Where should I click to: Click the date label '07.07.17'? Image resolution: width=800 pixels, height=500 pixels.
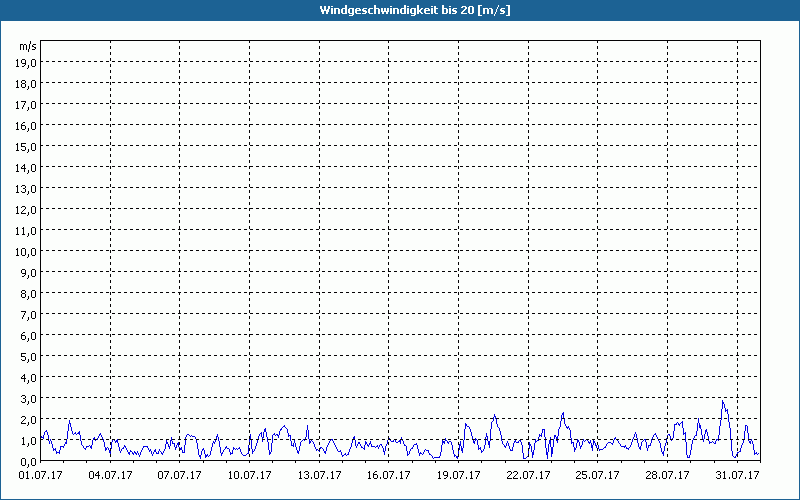coord(180,476)
